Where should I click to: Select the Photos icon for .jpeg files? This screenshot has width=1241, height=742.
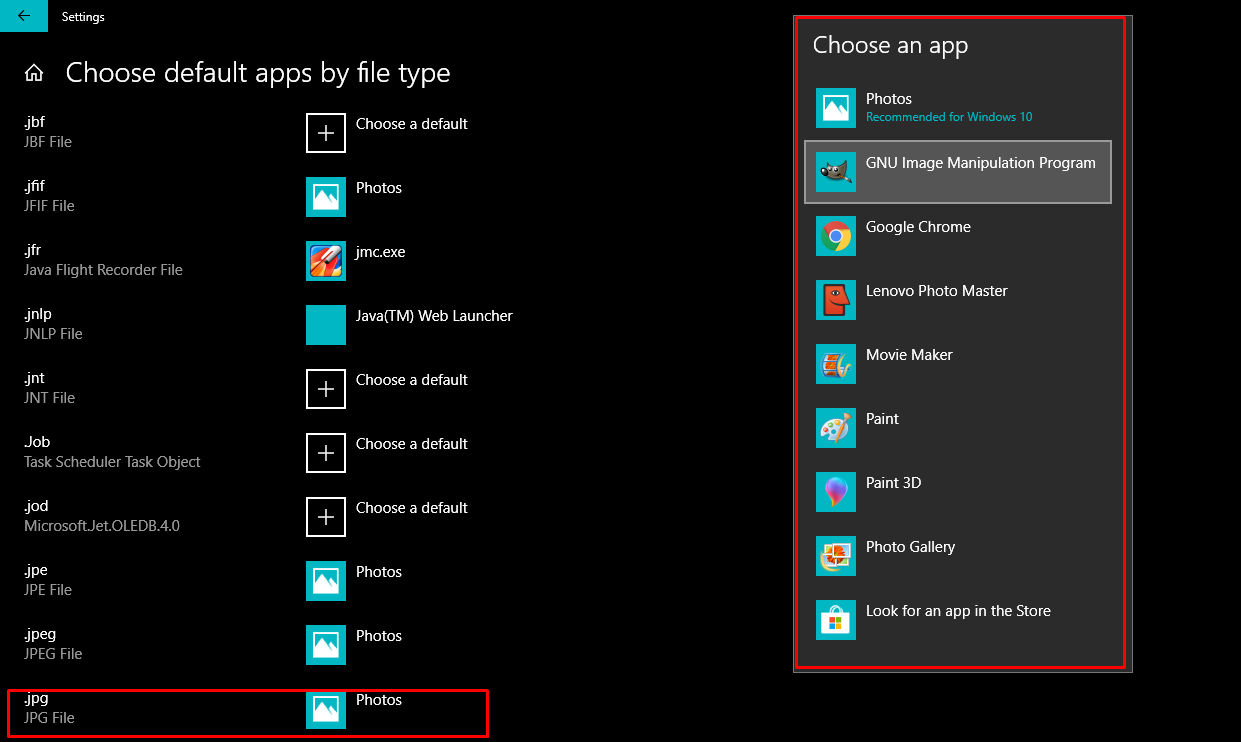325,645
